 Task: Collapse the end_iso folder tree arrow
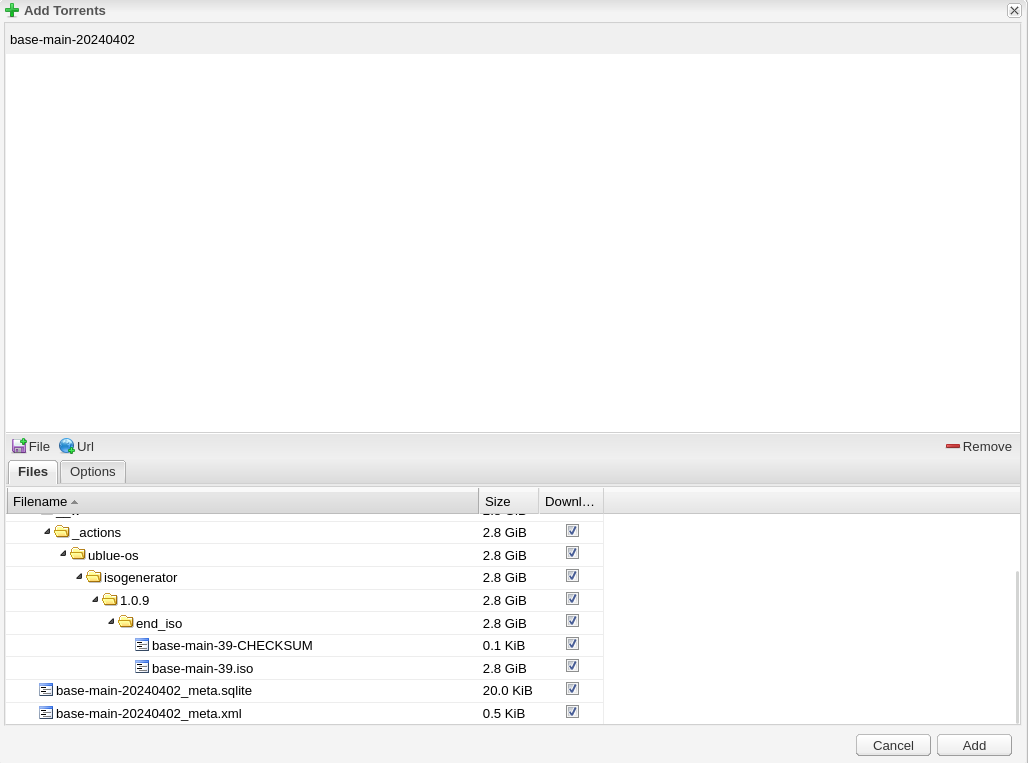pyautogui.click(x=111, y=622)
